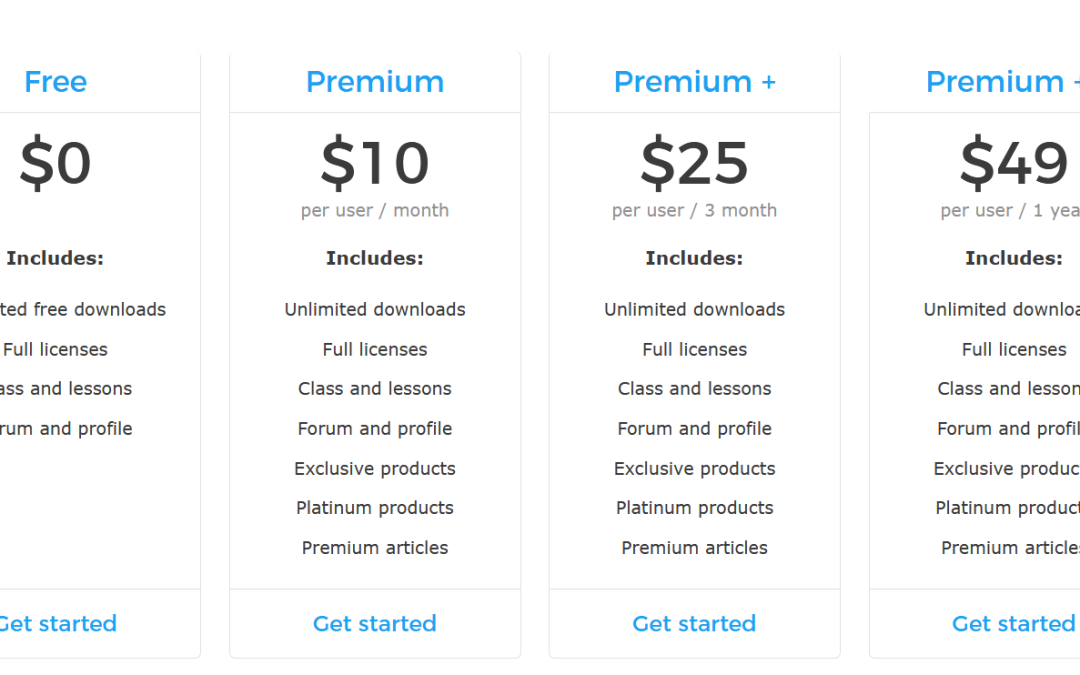Click the 'per user / month' label
1080x675 pixels.
click(x=375, y=210)
